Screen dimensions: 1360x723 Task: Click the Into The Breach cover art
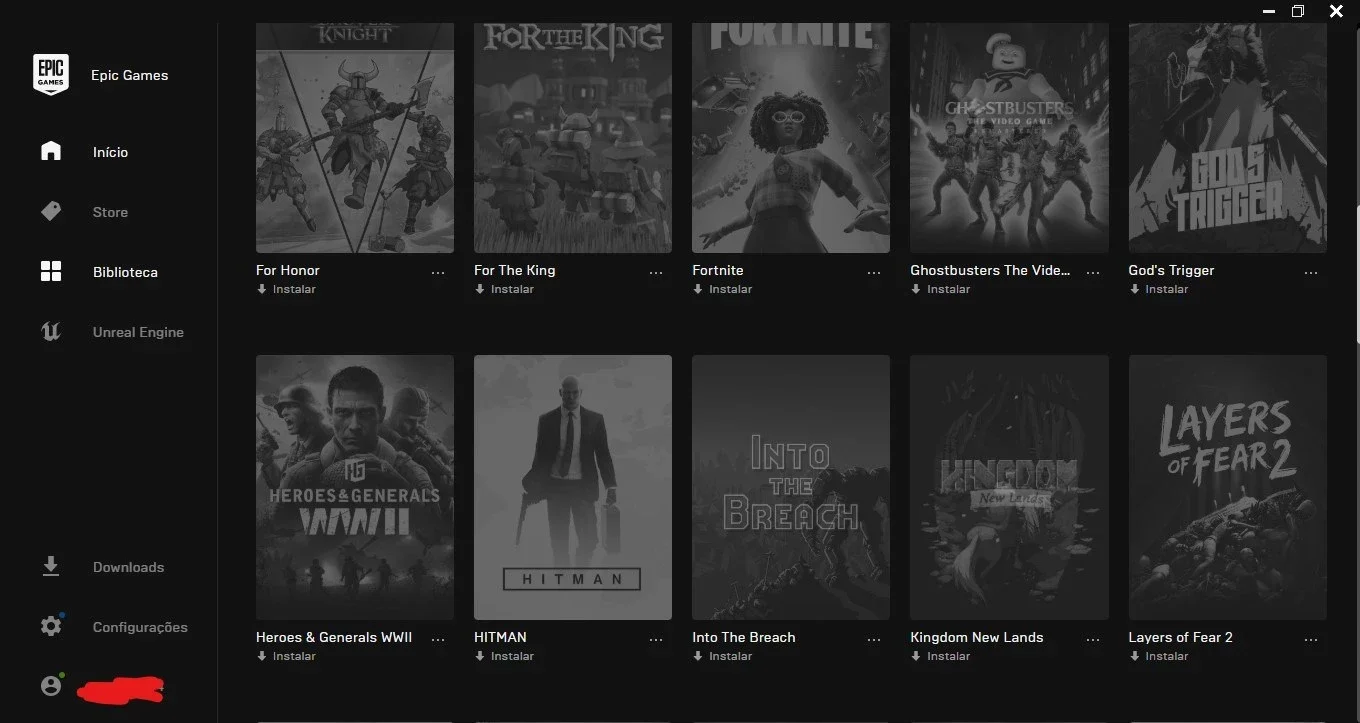click(x=791, y=487)
